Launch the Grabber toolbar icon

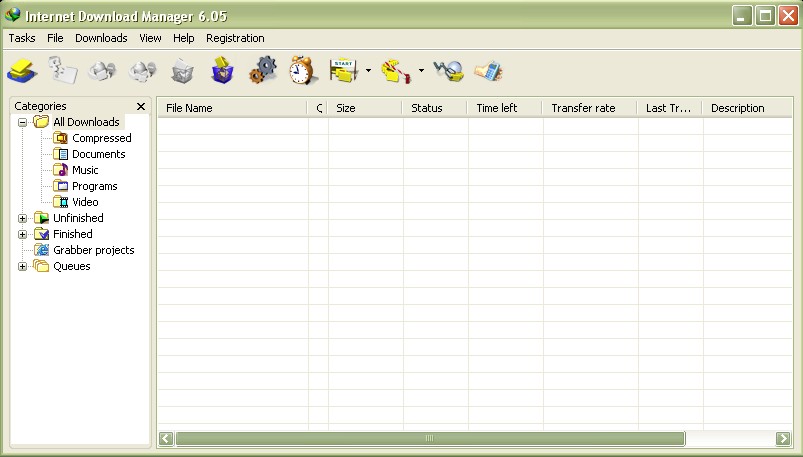coord(449,71)
